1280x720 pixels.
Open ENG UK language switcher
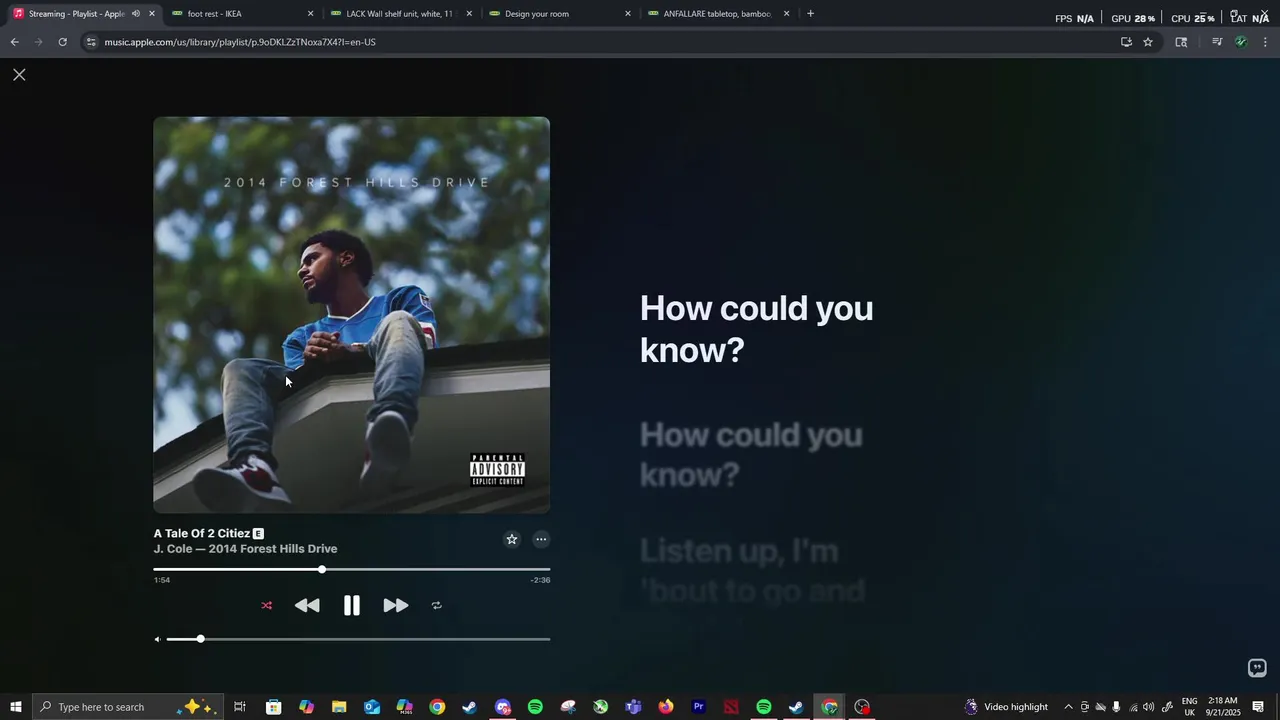click(1189, 707)
